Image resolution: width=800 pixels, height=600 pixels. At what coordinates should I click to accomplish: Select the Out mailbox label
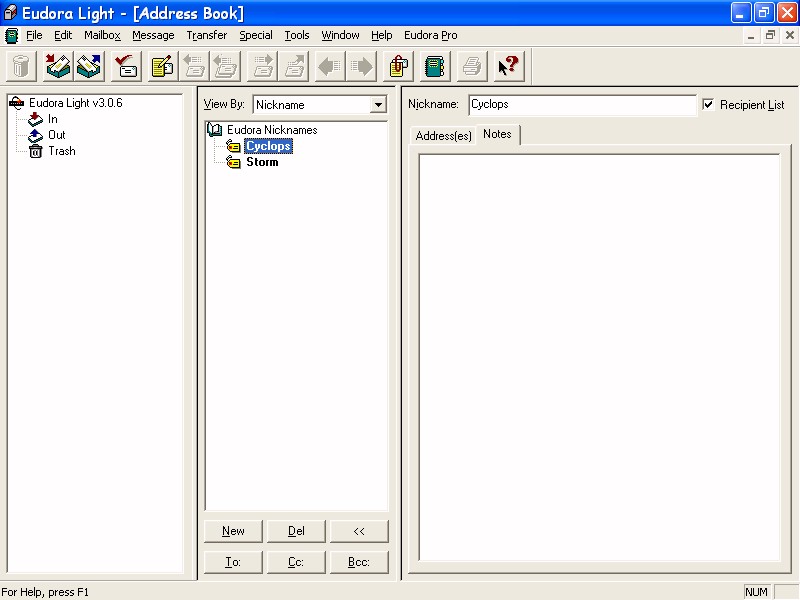57,135
